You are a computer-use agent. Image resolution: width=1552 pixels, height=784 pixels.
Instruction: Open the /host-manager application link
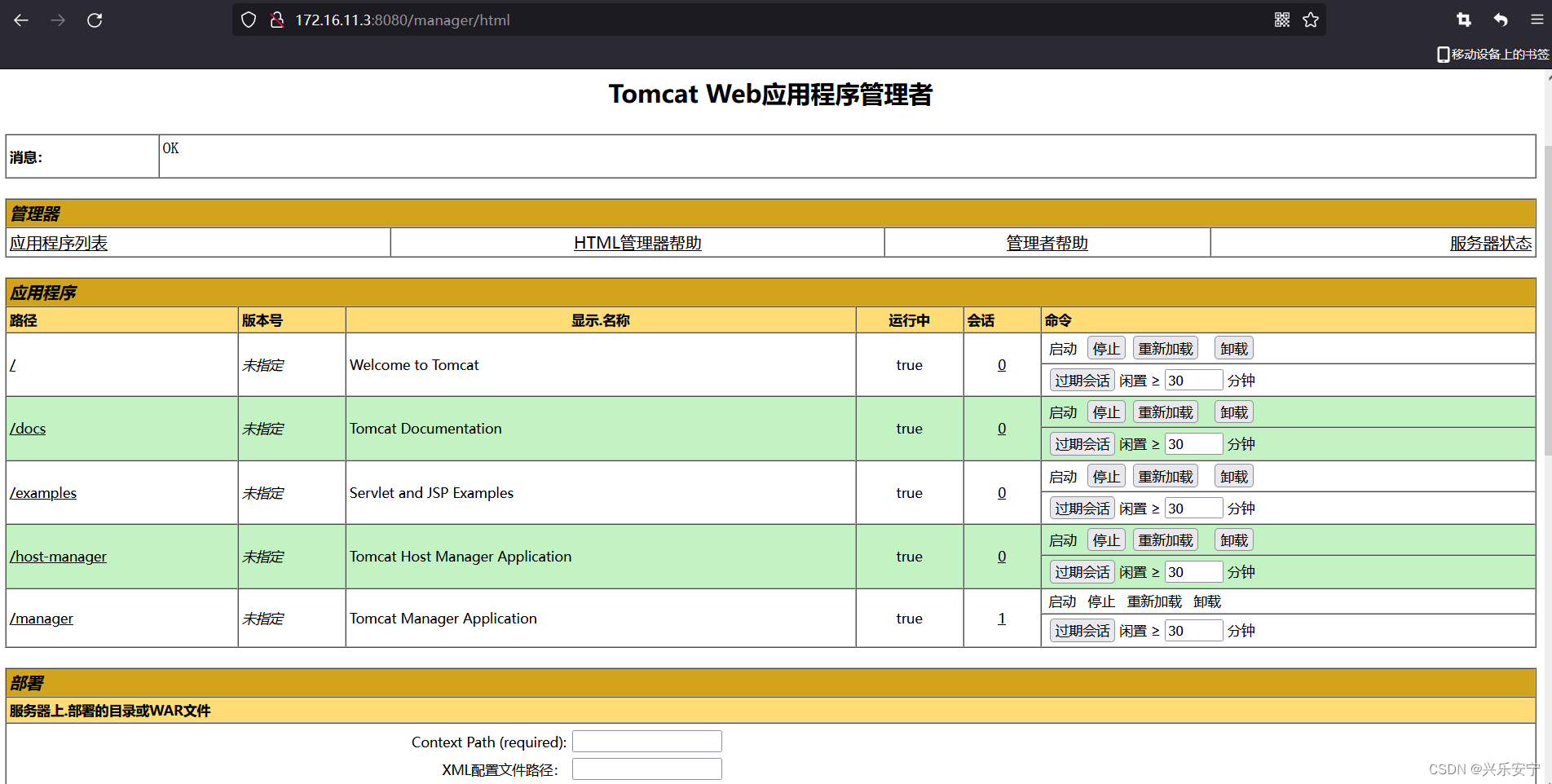tap(58, 557)
